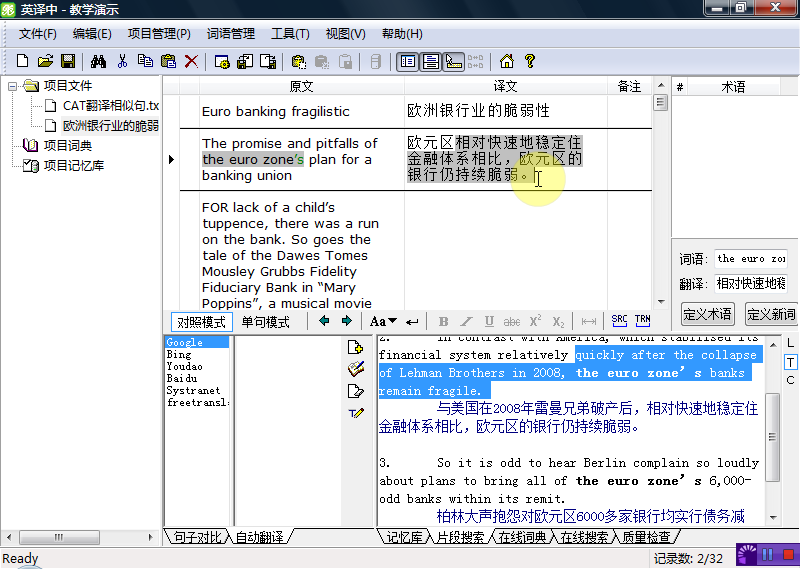This screenshot has width=800, height=569.
Task: Select CAT翻译相似句 file in tree
Action: point(111,106)
